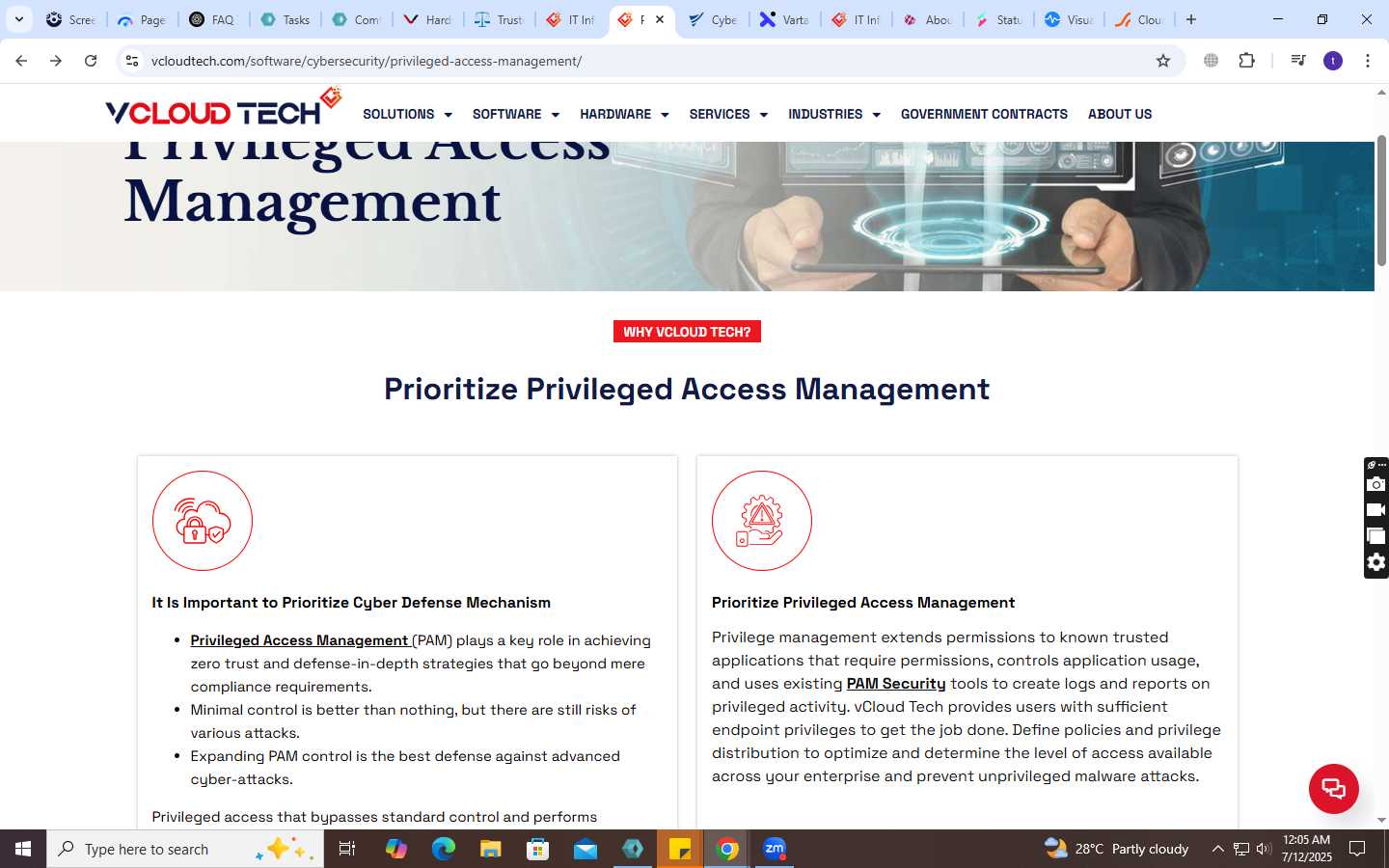This screenshot has width=1389, height=868.
Task: Open Sticky Notes in taskbar
Action: [680, 849]
